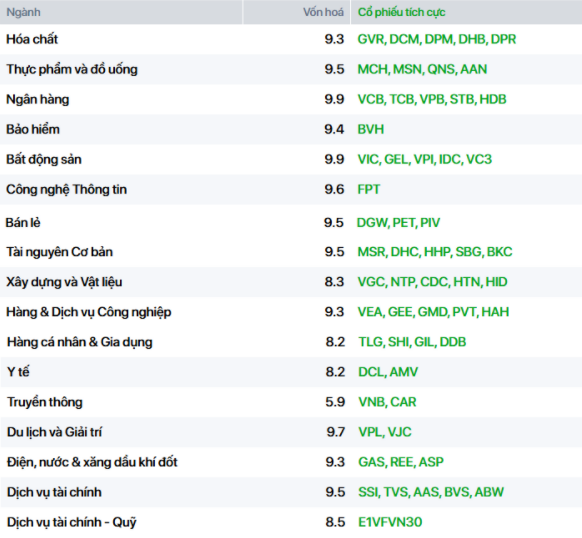
Task: Select the Thực phẩm và đồ uống row
Action: pyautogui.click(x=291, y=69)
